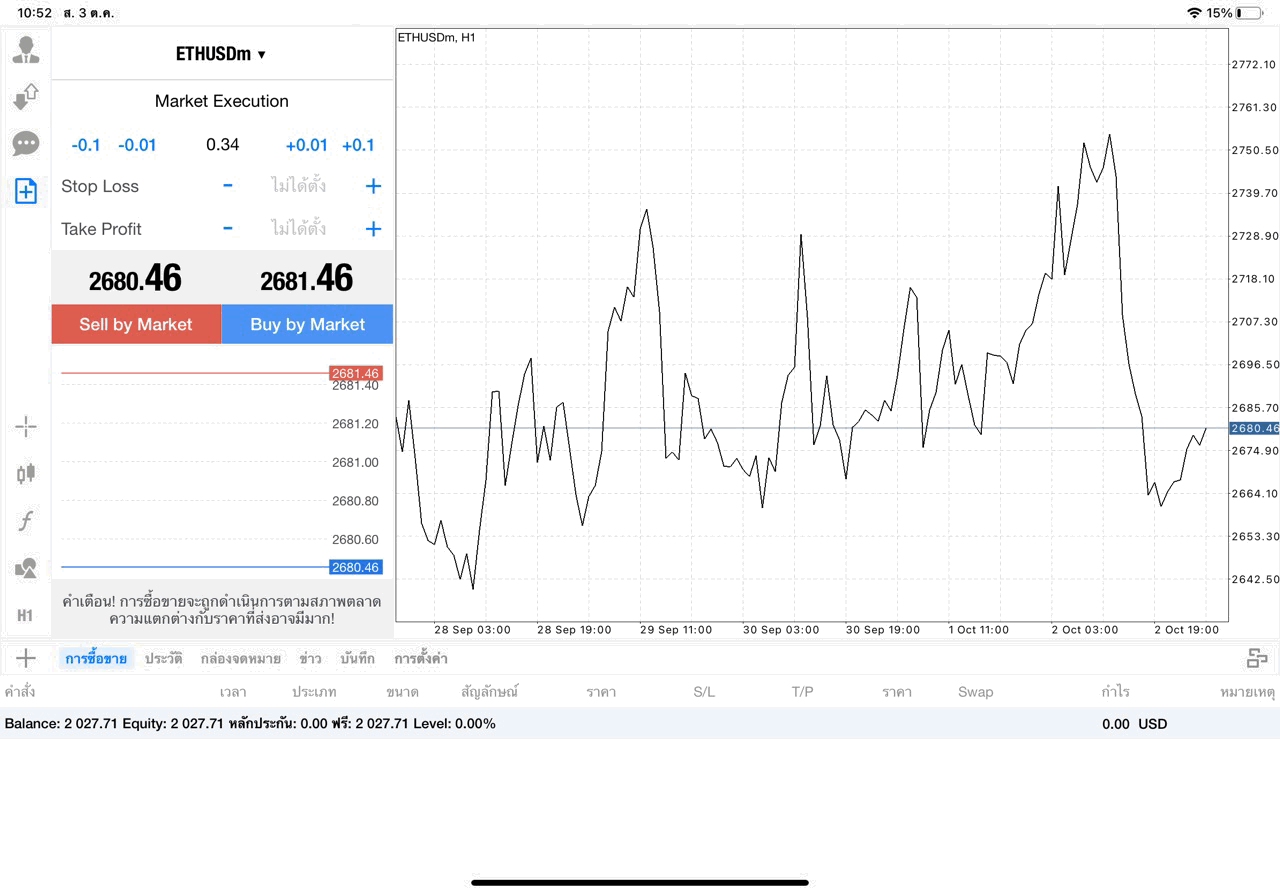Open the บันทึก tab

pos(357,659)
